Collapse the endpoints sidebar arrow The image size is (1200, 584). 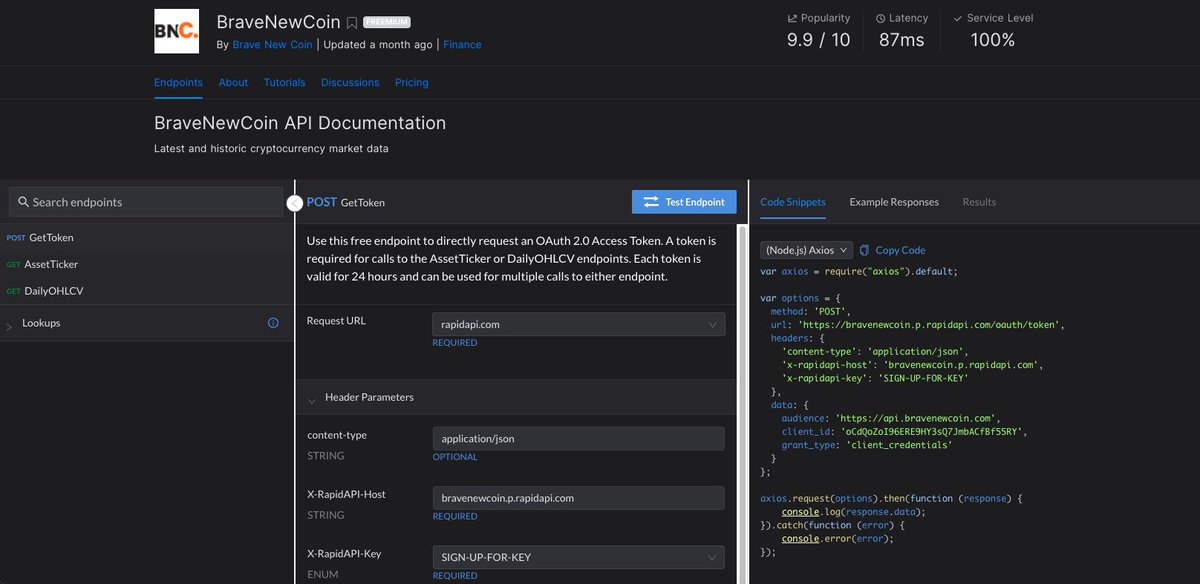coord(295,203)
